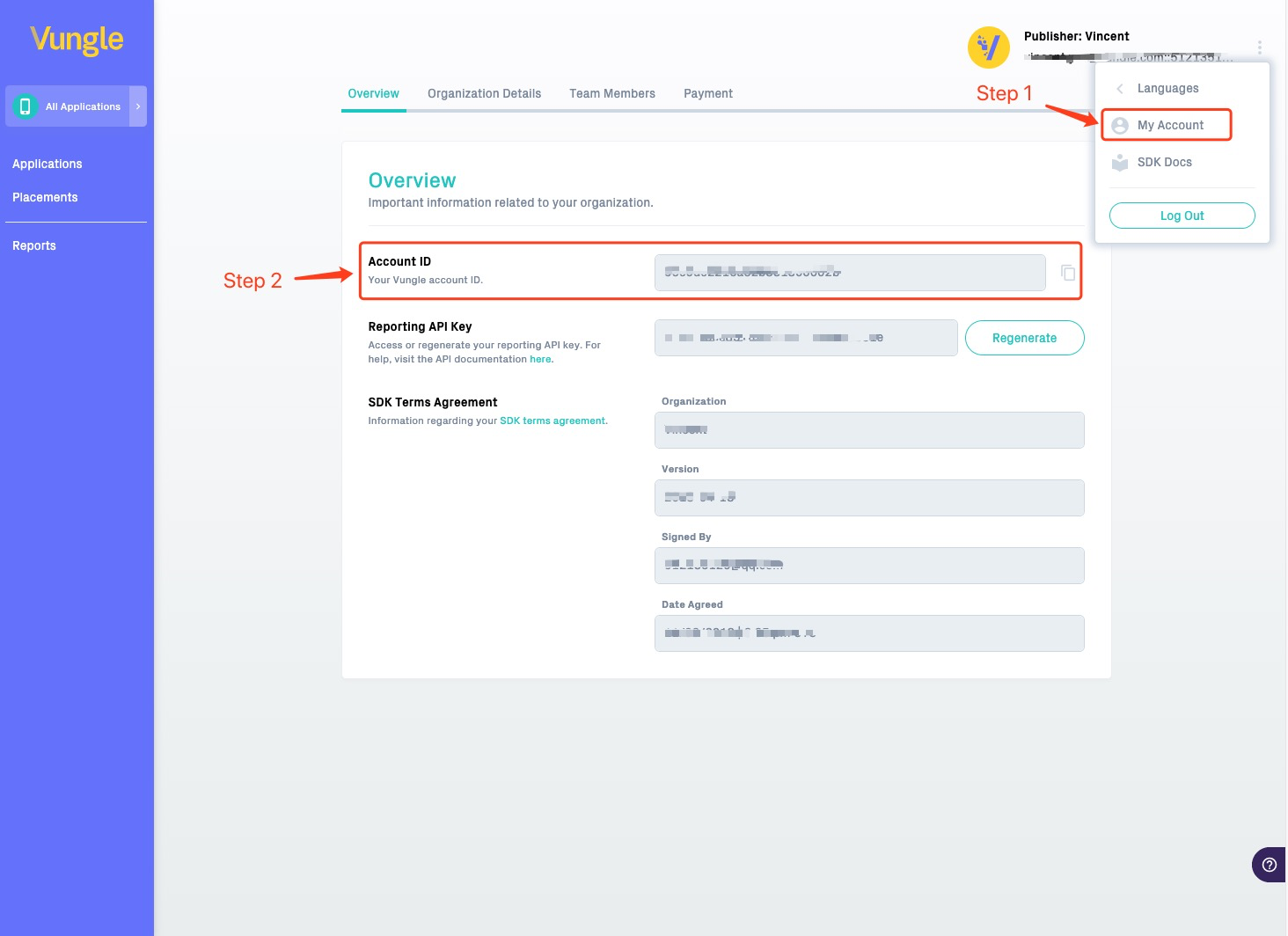Click the SDK Docs box icon
Screen dimensions: 1288x936
tap(1120, 162)
